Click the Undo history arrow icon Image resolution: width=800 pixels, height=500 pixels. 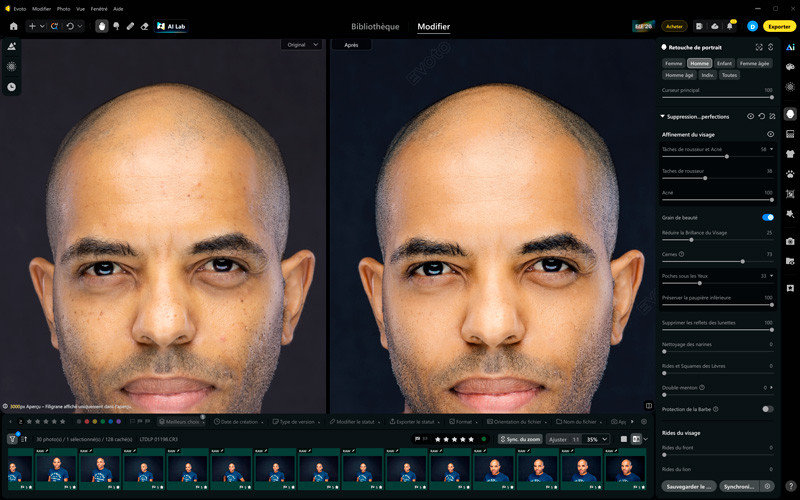point(70,27)
